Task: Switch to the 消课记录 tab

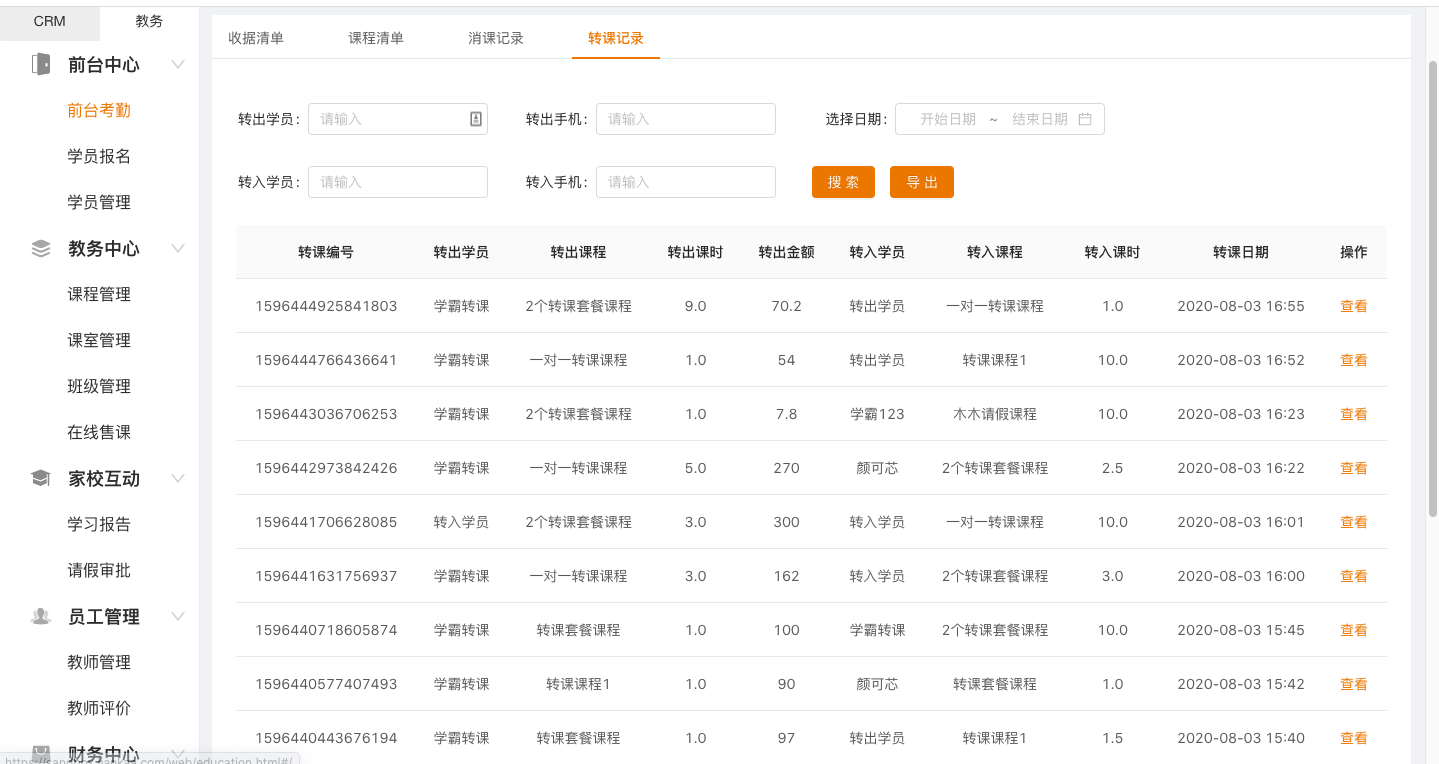Action: (496, 38)
